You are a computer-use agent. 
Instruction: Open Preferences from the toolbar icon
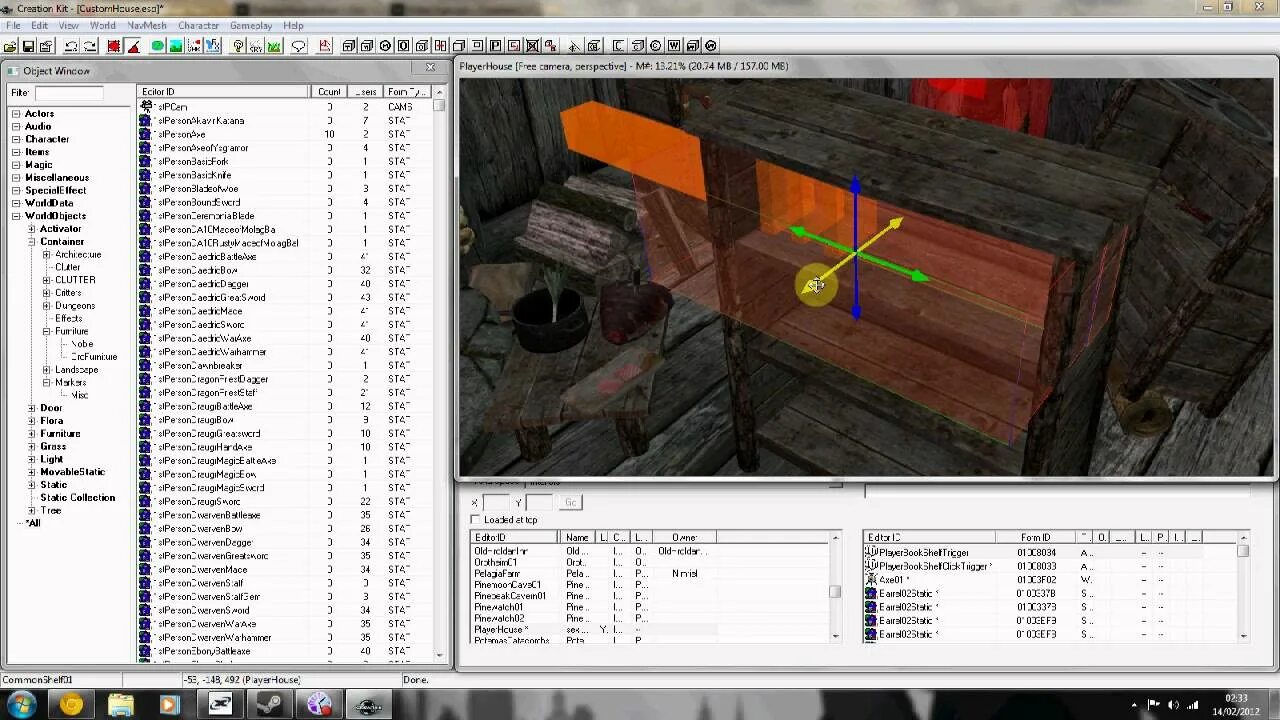click(45, 46)
